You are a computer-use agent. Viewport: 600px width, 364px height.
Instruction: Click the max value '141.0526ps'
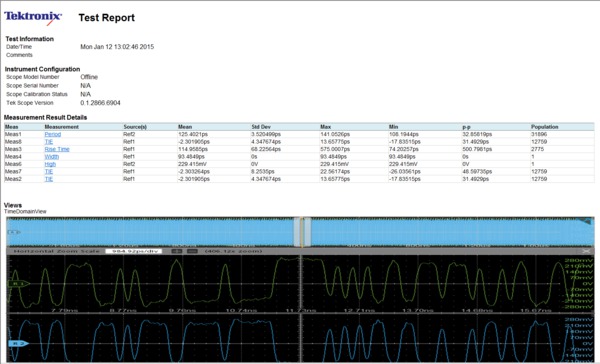[x=335, y=134]
